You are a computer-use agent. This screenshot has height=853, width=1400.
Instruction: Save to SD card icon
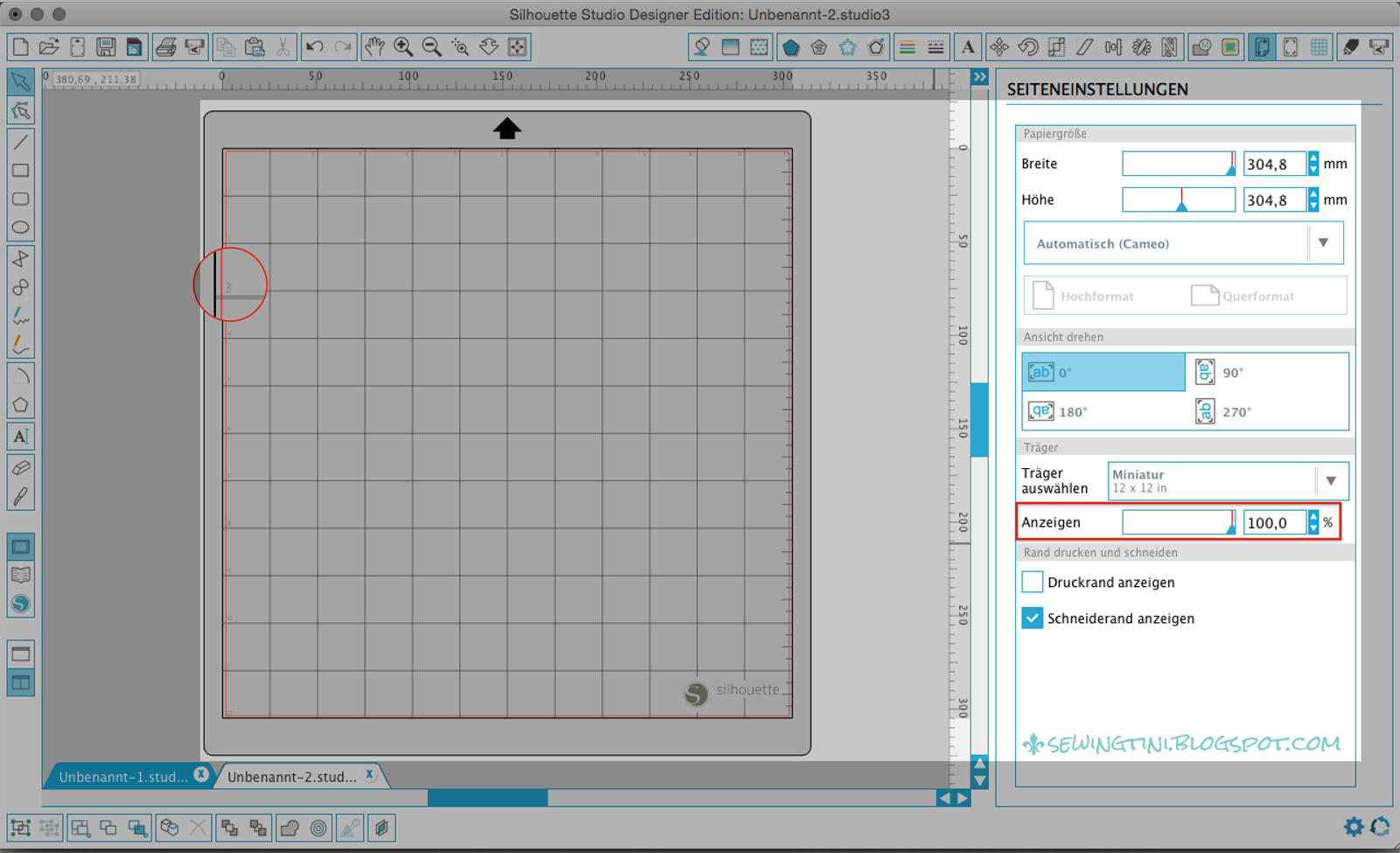(x=134, y=47)
